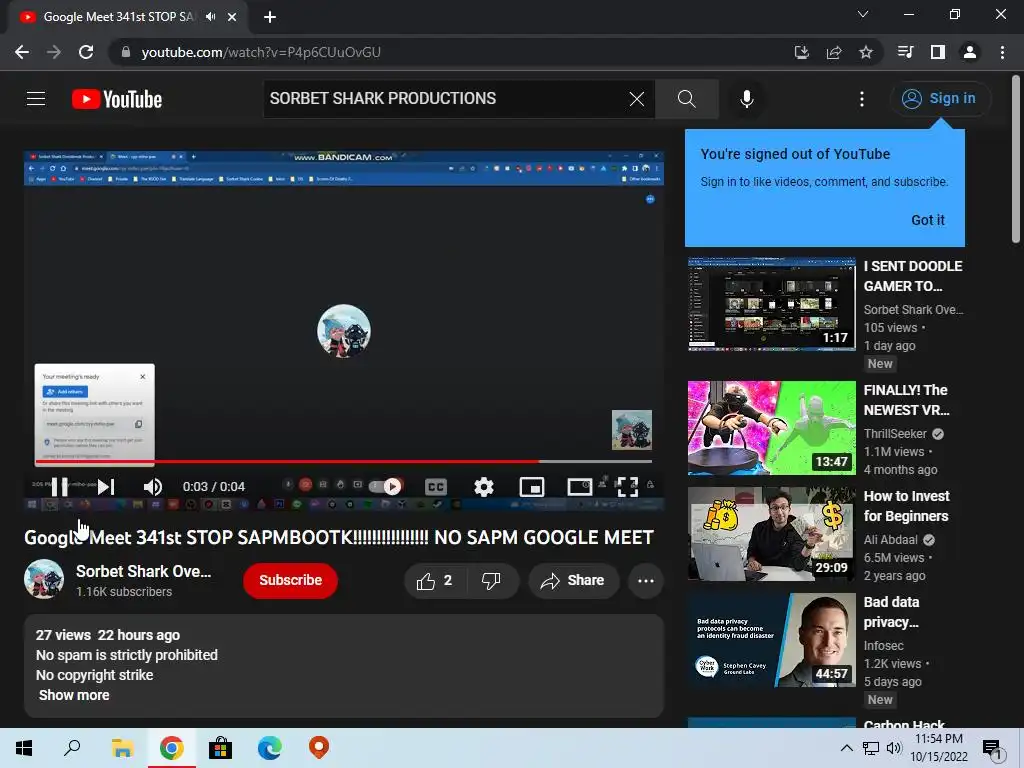The width and height of the screenshot is (1024, 768).
Task: Open Sorbet Shark channel avatar
Action: pos(44,579)
